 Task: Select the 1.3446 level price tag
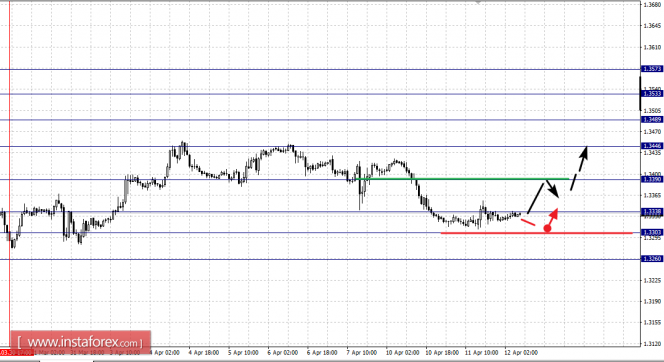tap(652, 146)
